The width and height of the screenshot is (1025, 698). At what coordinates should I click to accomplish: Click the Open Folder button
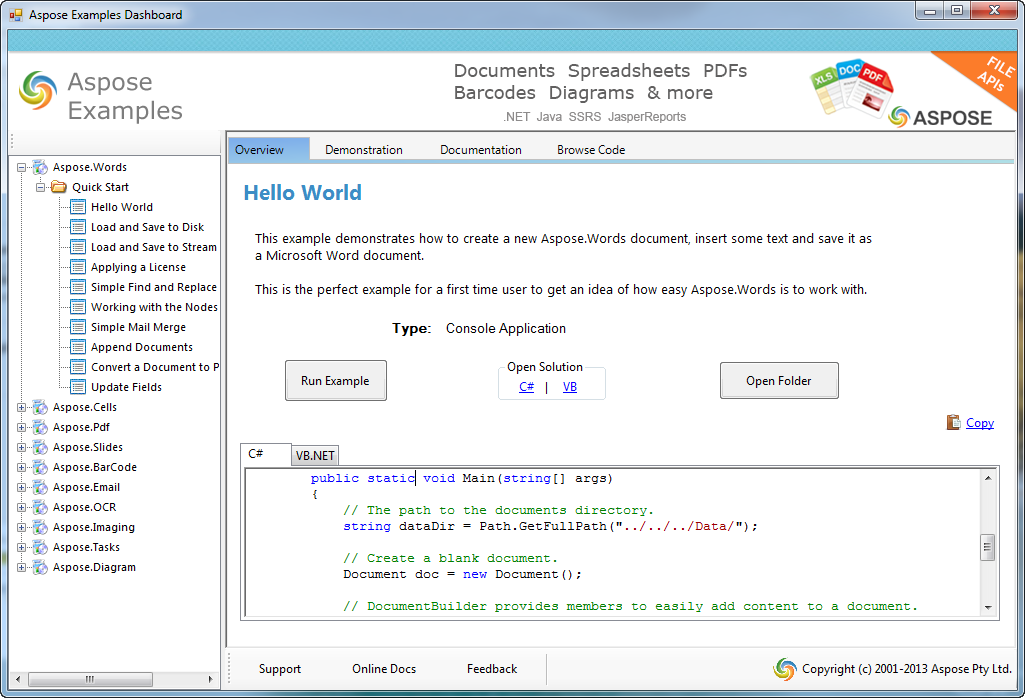(x=779, y=380)
